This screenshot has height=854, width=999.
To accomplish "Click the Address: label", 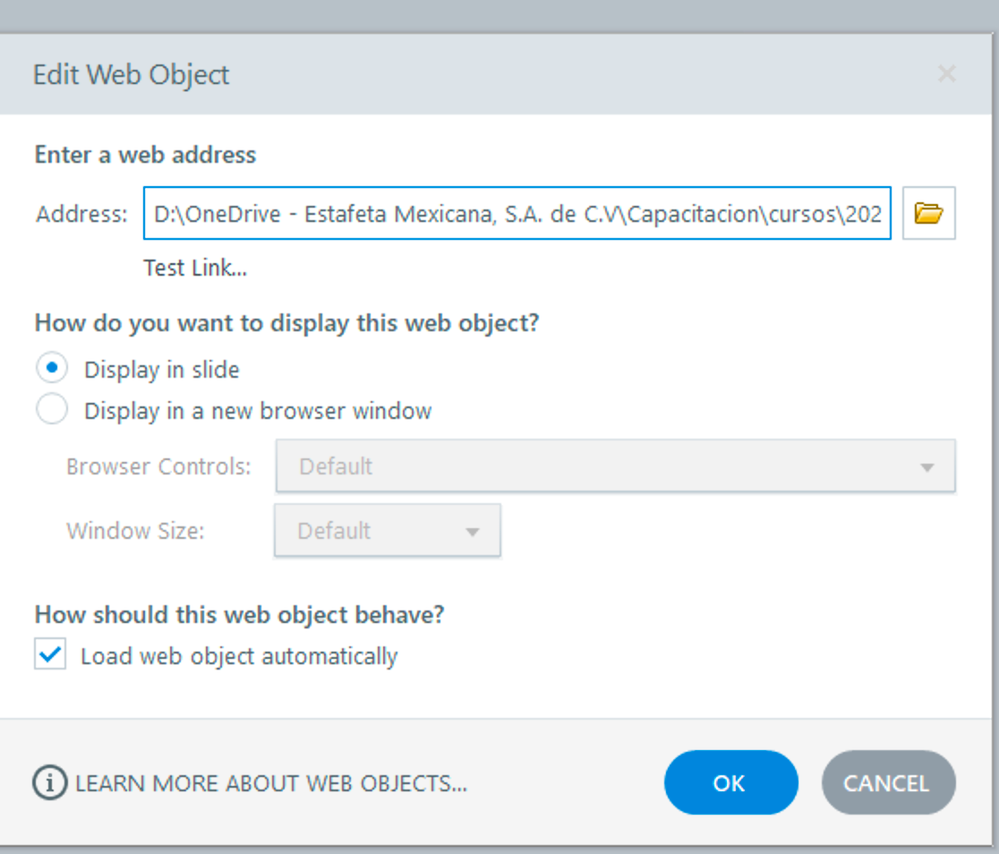I will (82, 214).
